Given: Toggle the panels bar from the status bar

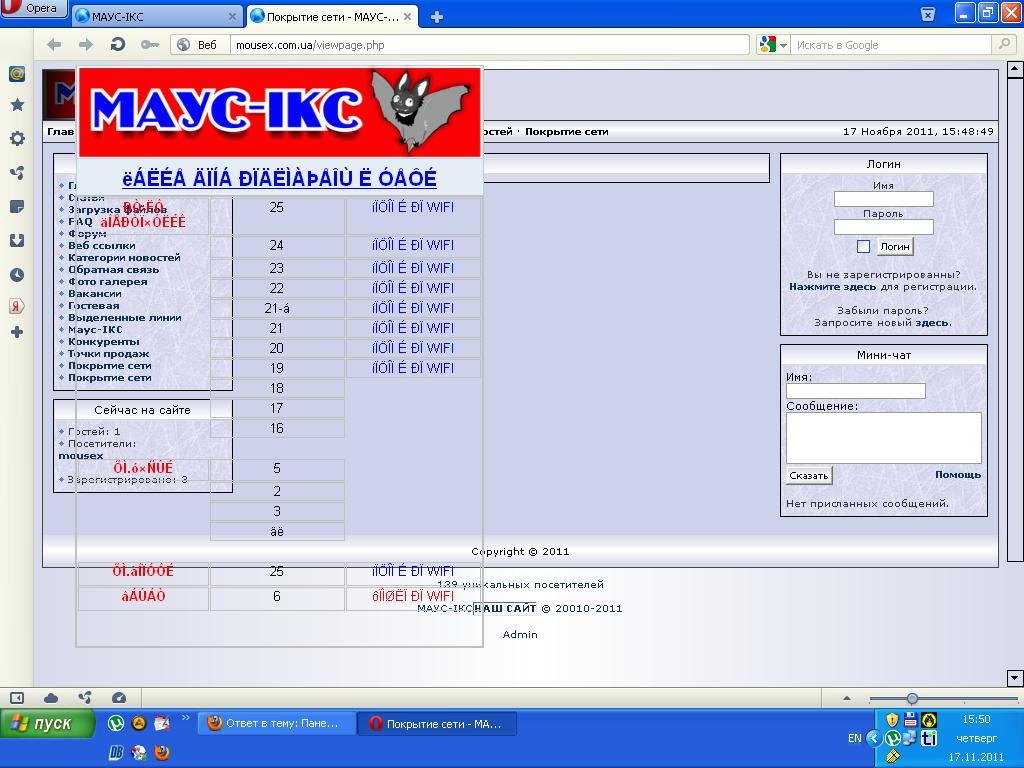Looking at the screenshot, I should tap(17, 698).
